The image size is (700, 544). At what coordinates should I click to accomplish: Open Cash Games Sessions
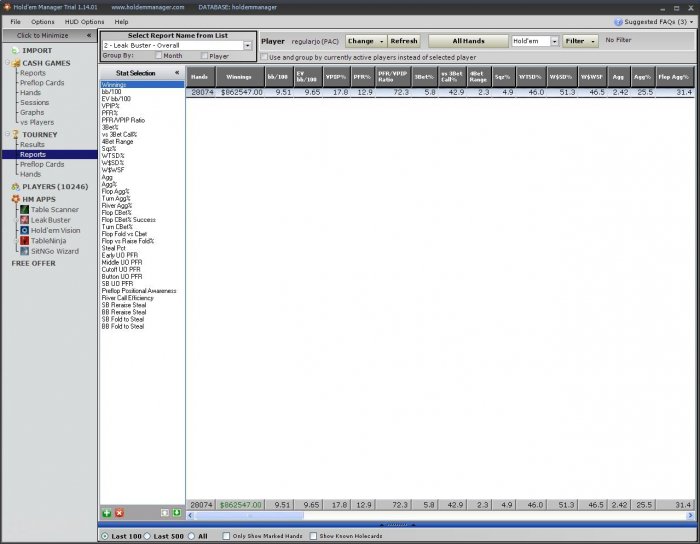pyautogui.click(x=34, y=102)
